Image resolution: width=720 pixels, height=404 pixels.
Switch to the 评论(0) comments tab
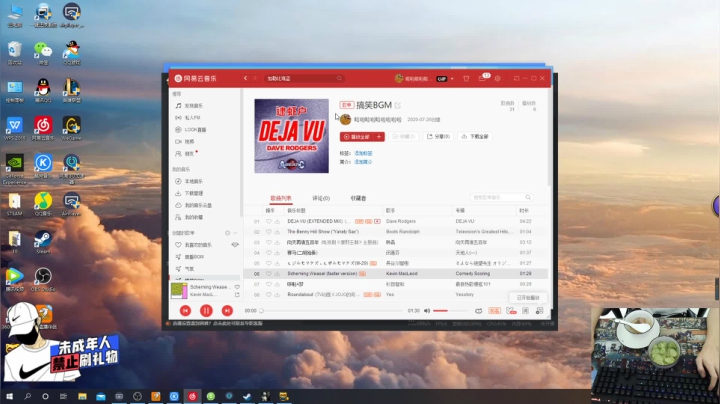pyautogui.click(x=321, y=198)
